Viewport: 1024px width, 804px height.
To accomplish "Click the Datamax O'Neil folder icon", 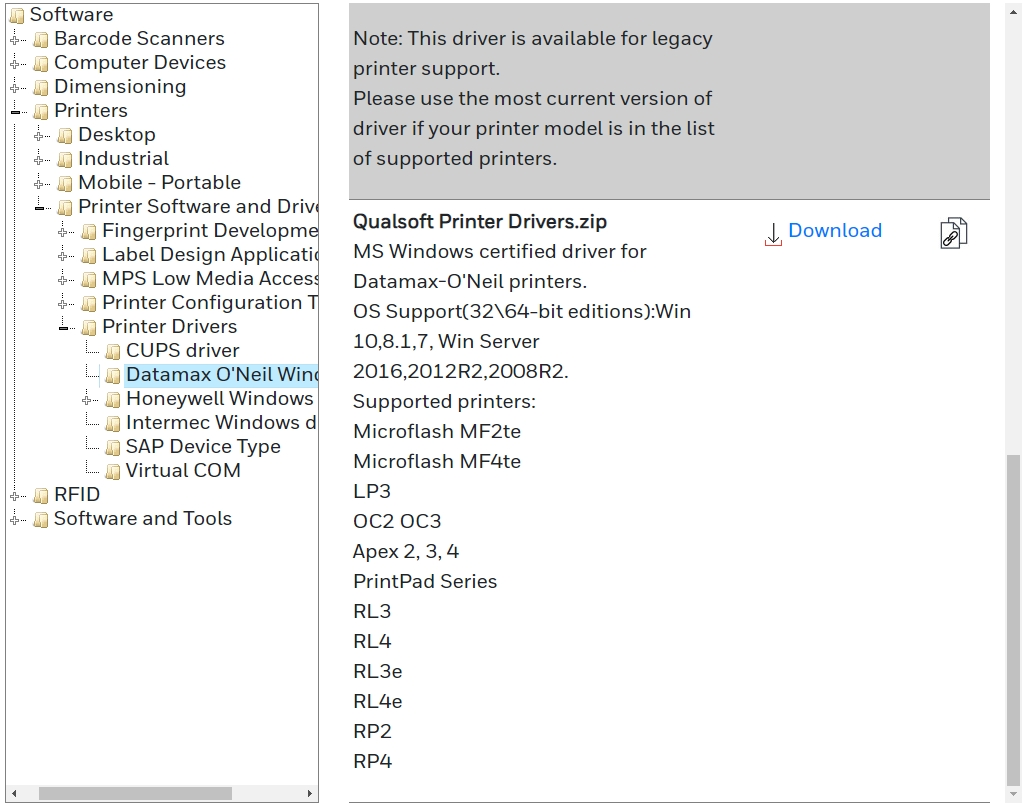I will (114, 376).
